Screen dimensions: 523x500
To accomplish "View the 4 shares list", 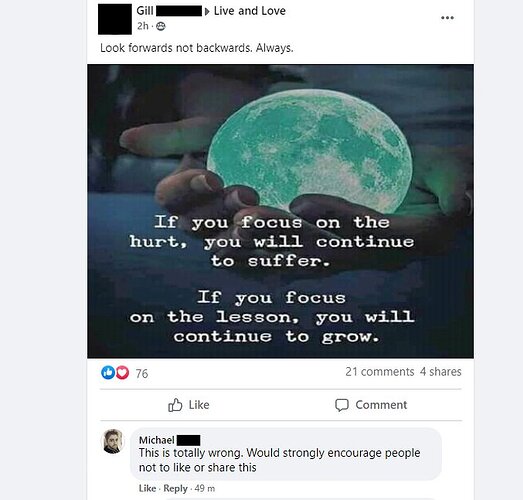I will 441,372.
